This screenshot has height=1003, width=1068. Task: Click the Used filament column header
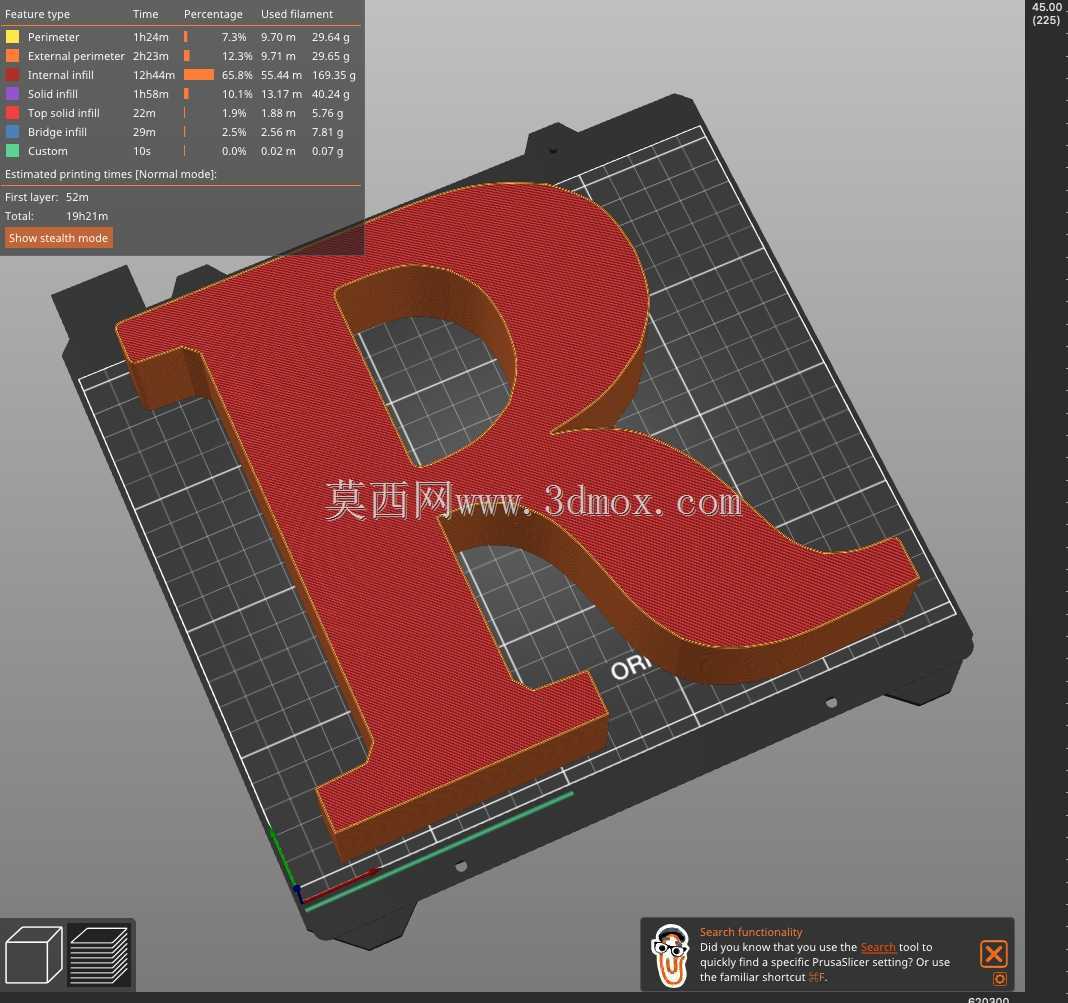297,14
